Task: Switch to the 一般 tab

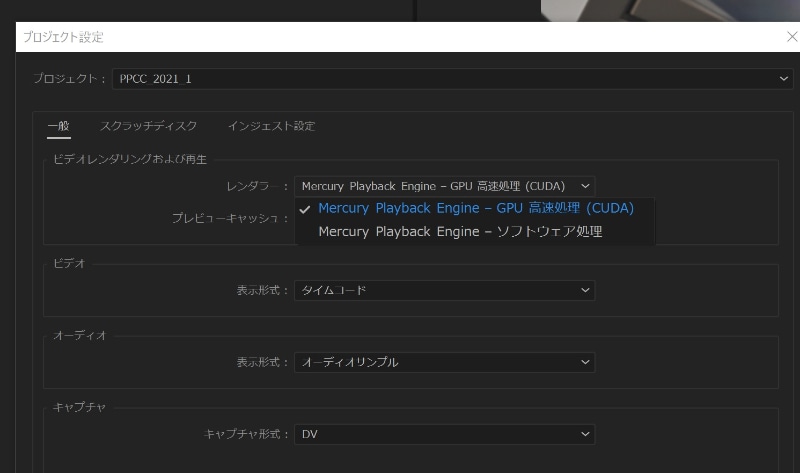Action: [59, 126]
